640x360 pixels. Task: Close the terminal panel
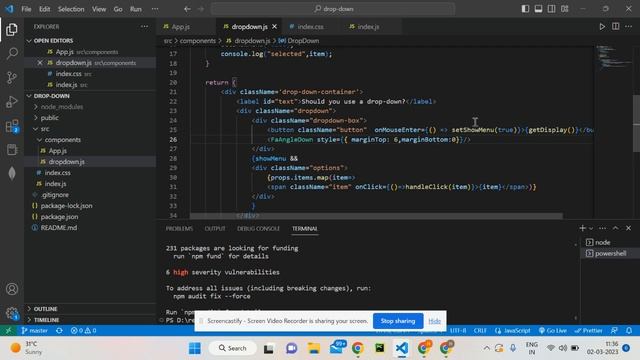point(629,228)
